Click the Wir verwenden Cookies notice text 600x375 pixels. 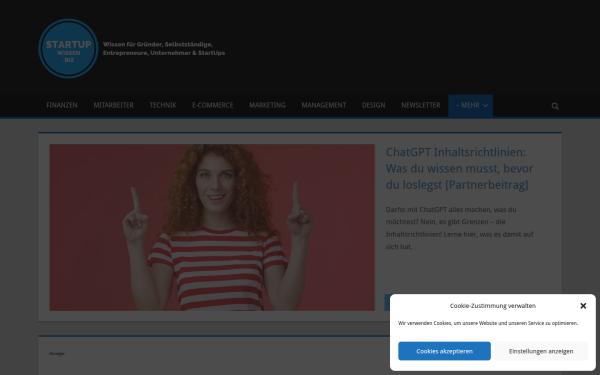click(488, 323)
